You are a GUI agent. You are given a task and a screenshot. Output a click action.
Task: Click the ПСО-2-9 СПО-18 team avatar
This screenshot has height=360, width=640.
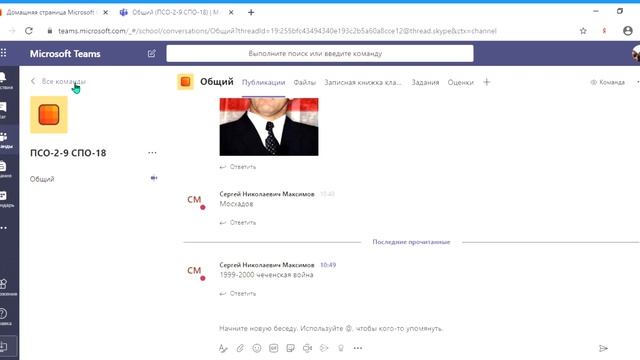pyautogui.click(x=49, y=115)
